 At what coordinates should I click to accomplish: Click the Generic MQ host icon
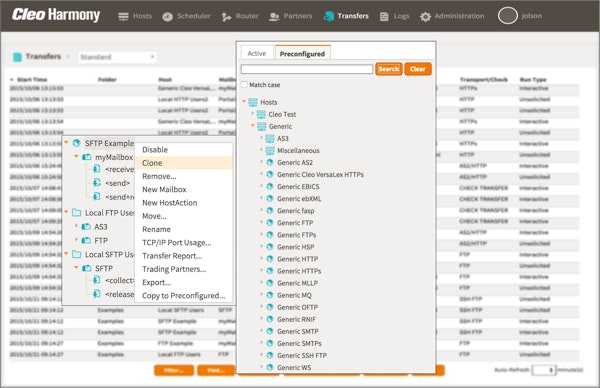point(270,295)
